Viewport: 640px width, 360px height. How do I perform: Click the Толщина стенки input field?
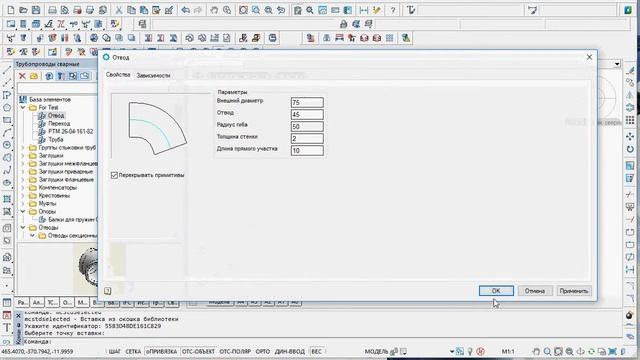click(307, 138)
